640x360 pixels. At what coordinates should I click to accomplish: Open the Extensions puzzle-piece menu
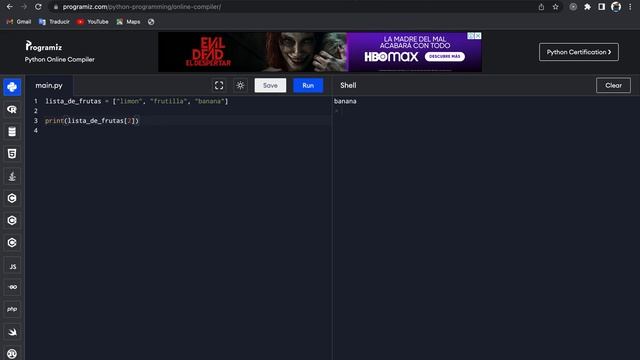pos(587,7)
